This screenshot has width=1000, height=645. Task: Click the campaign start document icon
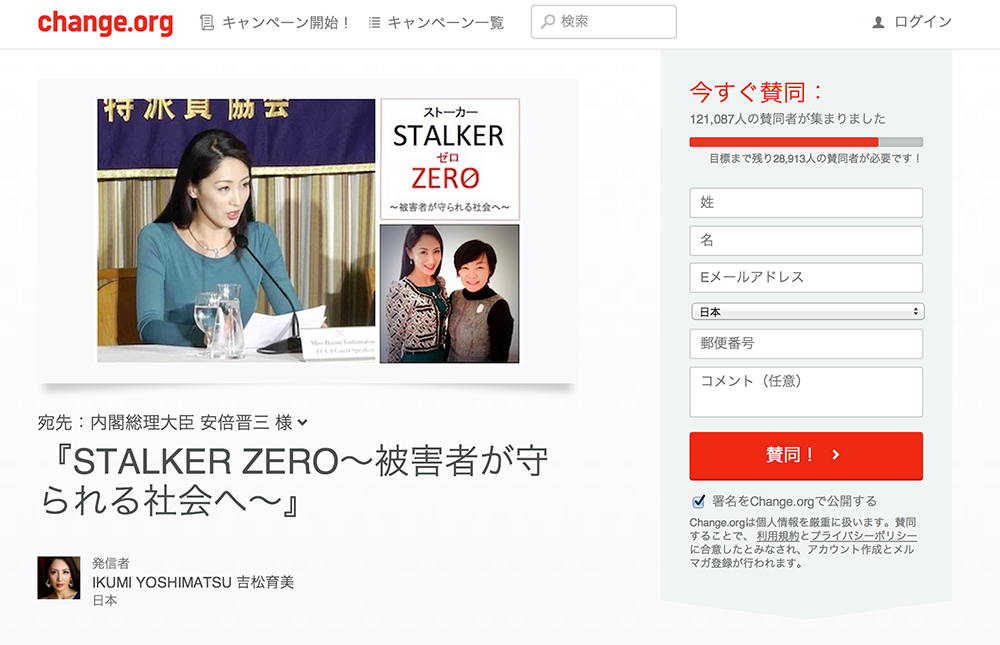point(206,23)
